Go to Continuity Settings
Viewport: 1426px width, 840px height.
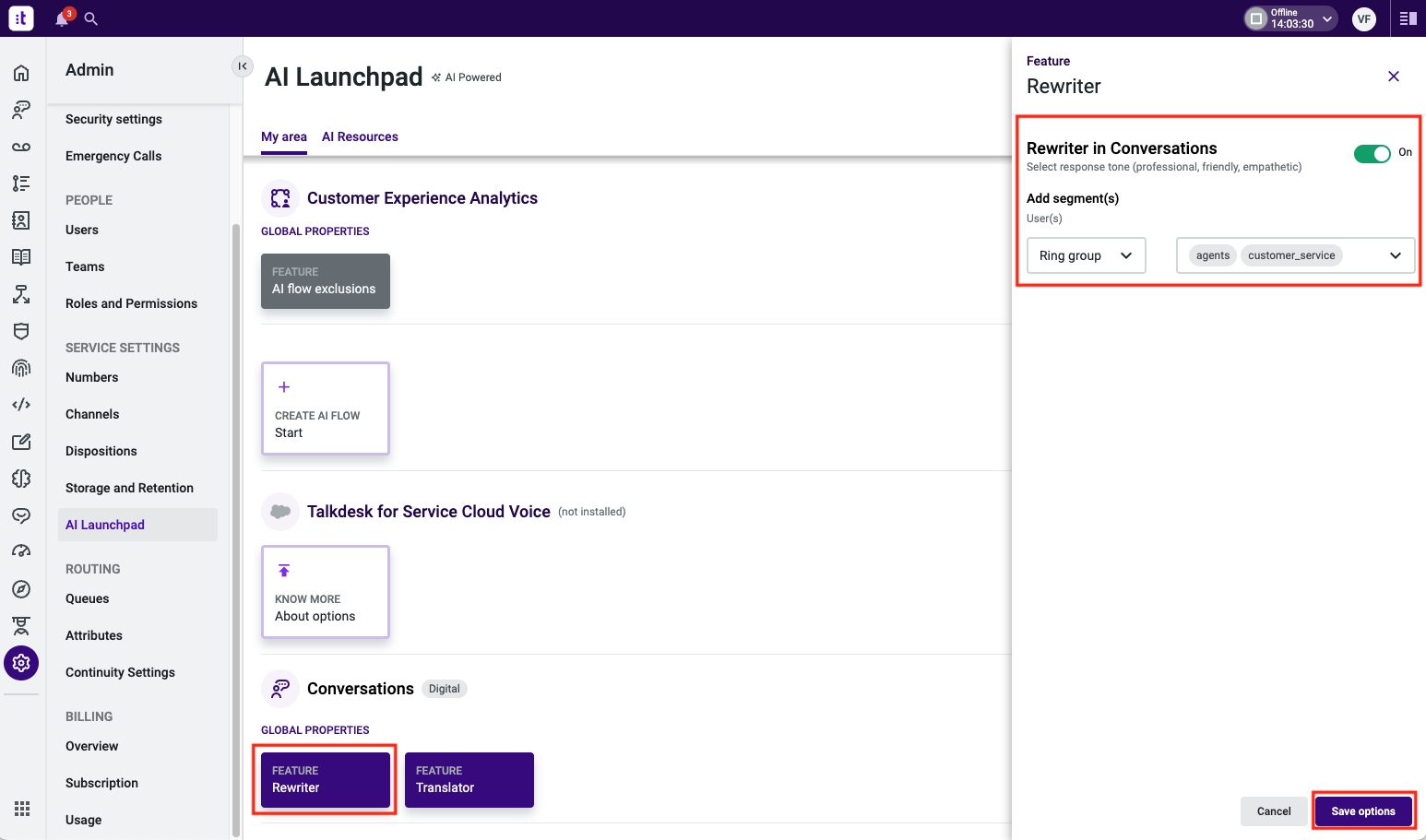120,672
